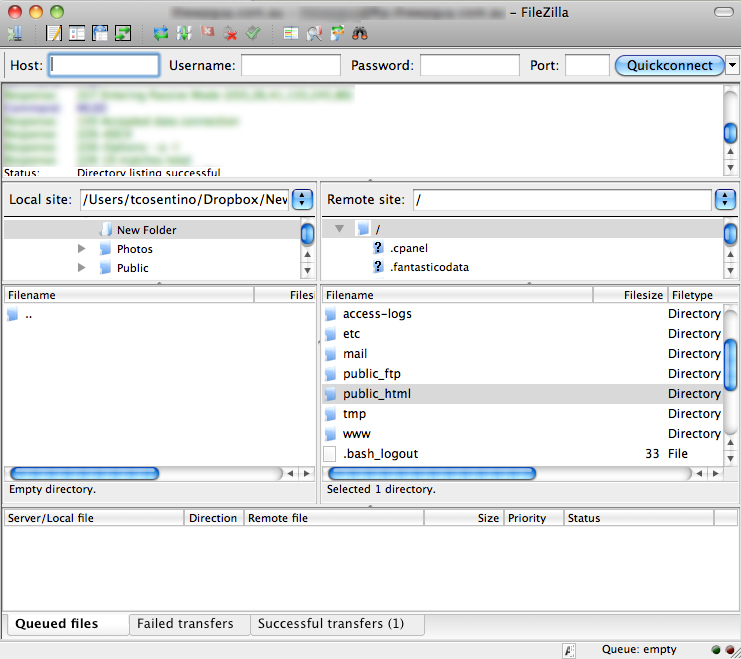741x659 pixels.
Task: Select the mail directory
Action: (522, 354)
